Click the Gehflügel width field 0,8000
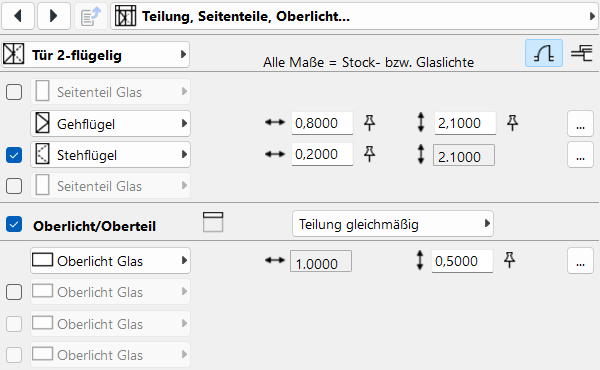This screenshot has width=600, height=370. point(322,123)
